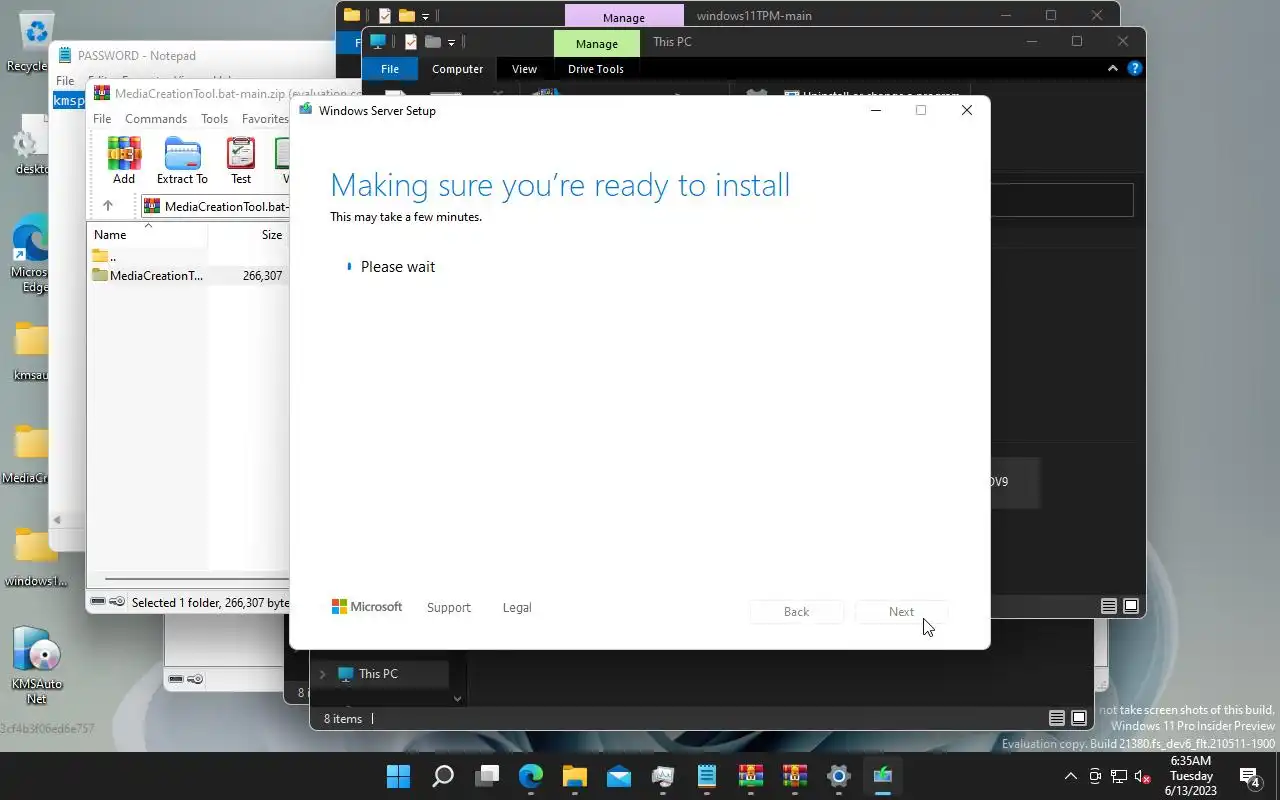Click the Extract To icon in WinRAR
Image resolution: width=1280 pixels, height=800 pixels.
182,161
